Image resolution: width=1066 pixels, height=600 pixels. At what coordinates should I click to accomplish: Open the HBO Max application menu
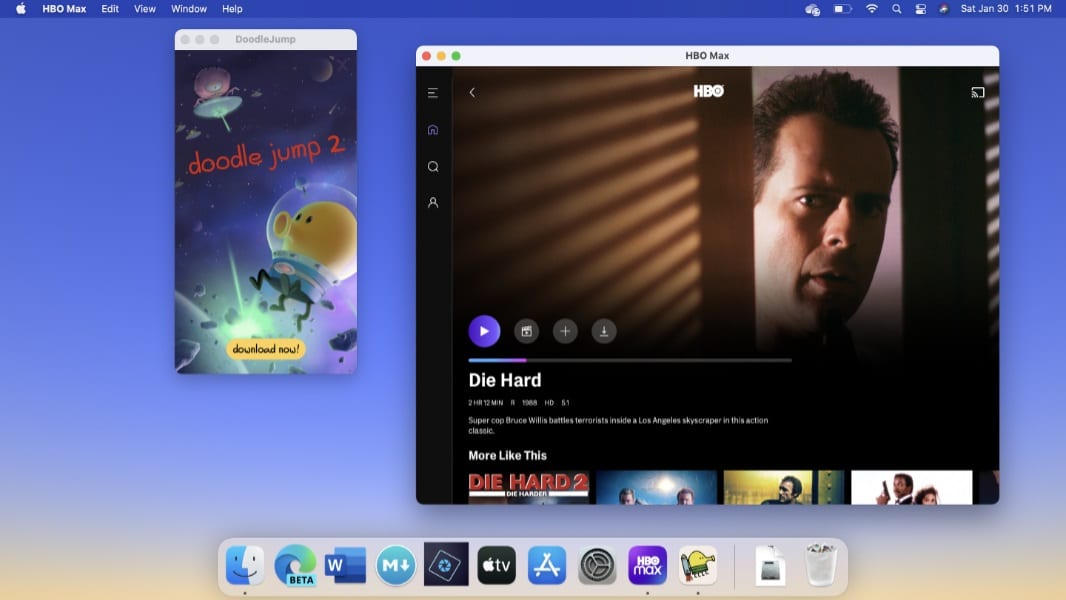[64, 9]
